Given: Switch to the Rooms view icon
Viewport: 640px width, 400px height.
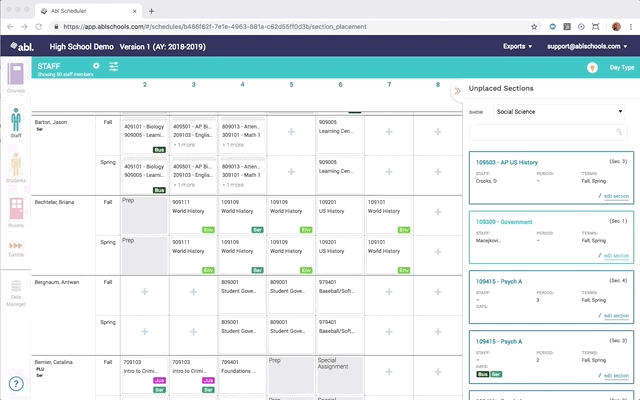Looking at the screenshot, I should 16,212.
